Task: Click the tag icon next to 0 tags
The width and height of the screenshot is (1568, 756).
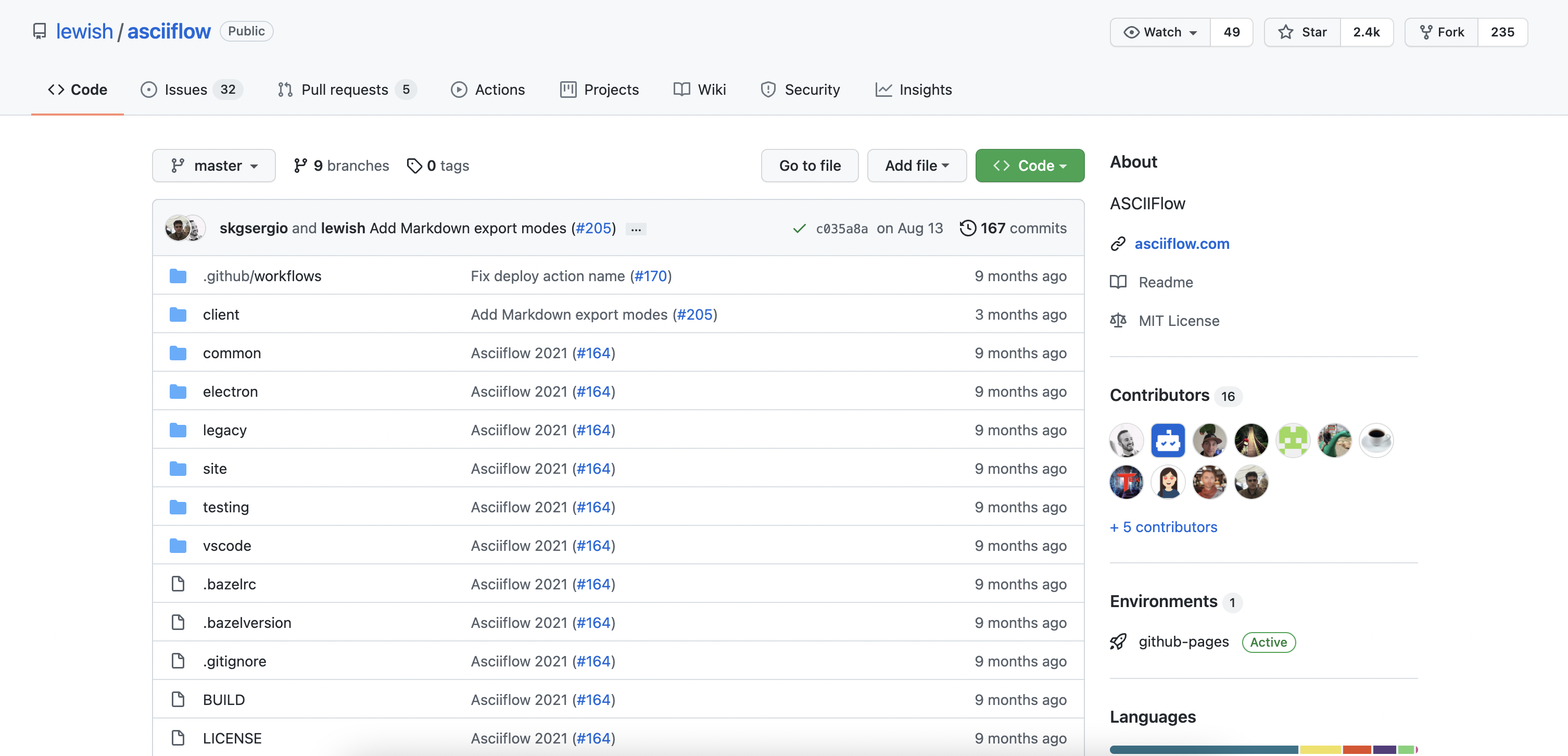Action: pos(414,166)
